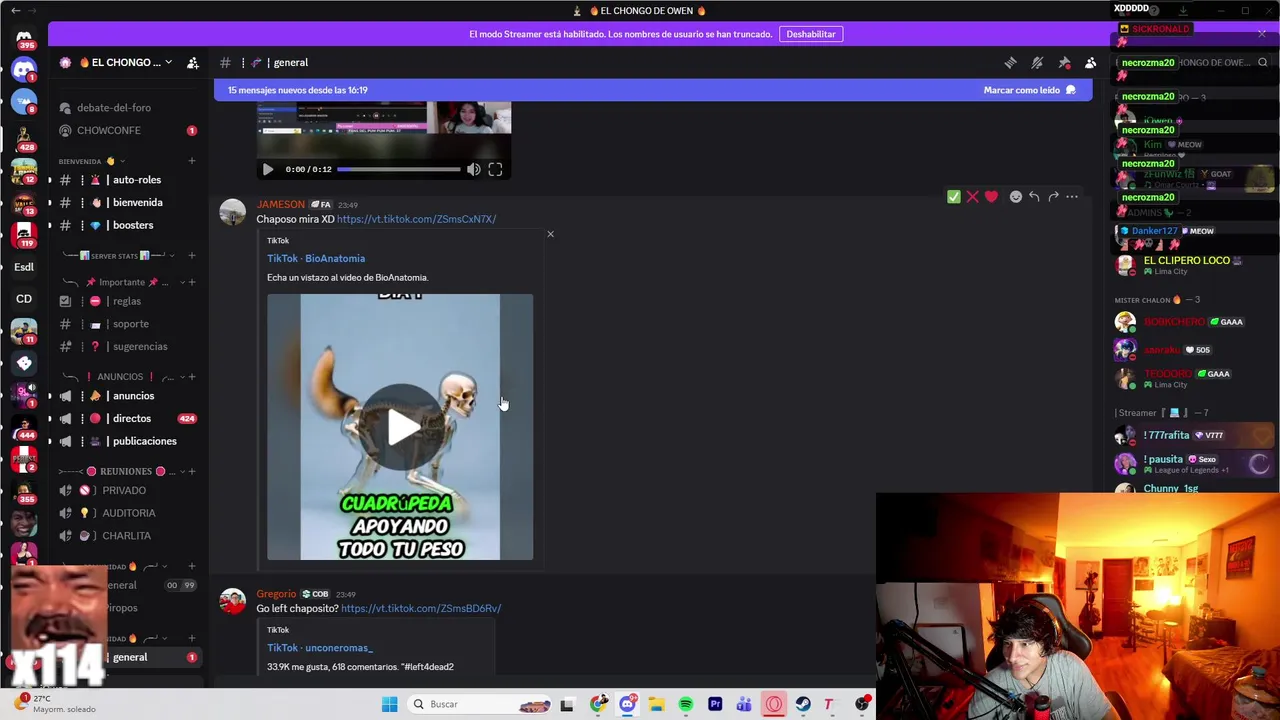Reply to JAMESON message arrow
Image resolution: width=1280 pixels, height=720 pixels.
click(x=1034, y=197)
